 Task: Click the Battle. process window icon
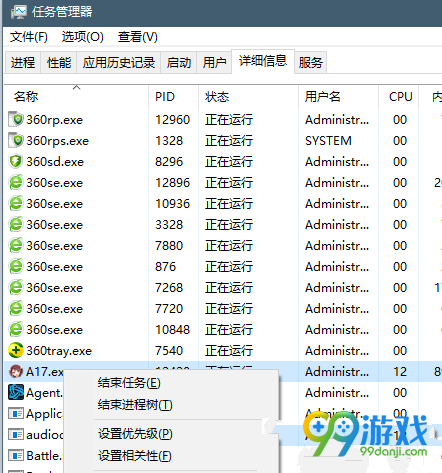[x=16, y=456]
